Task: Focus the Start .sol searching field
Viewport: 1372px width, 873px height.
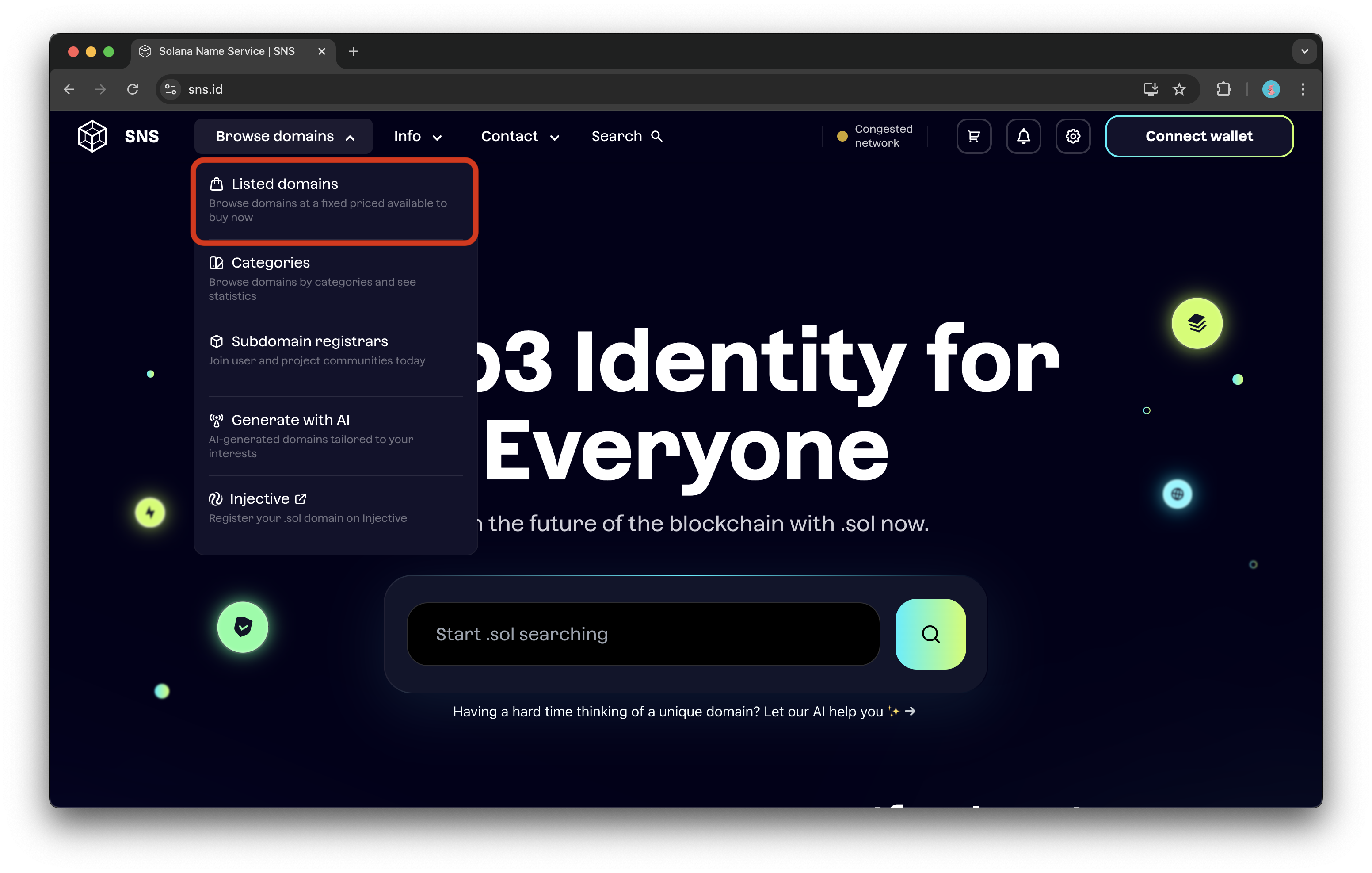Action: pos(643,634)
